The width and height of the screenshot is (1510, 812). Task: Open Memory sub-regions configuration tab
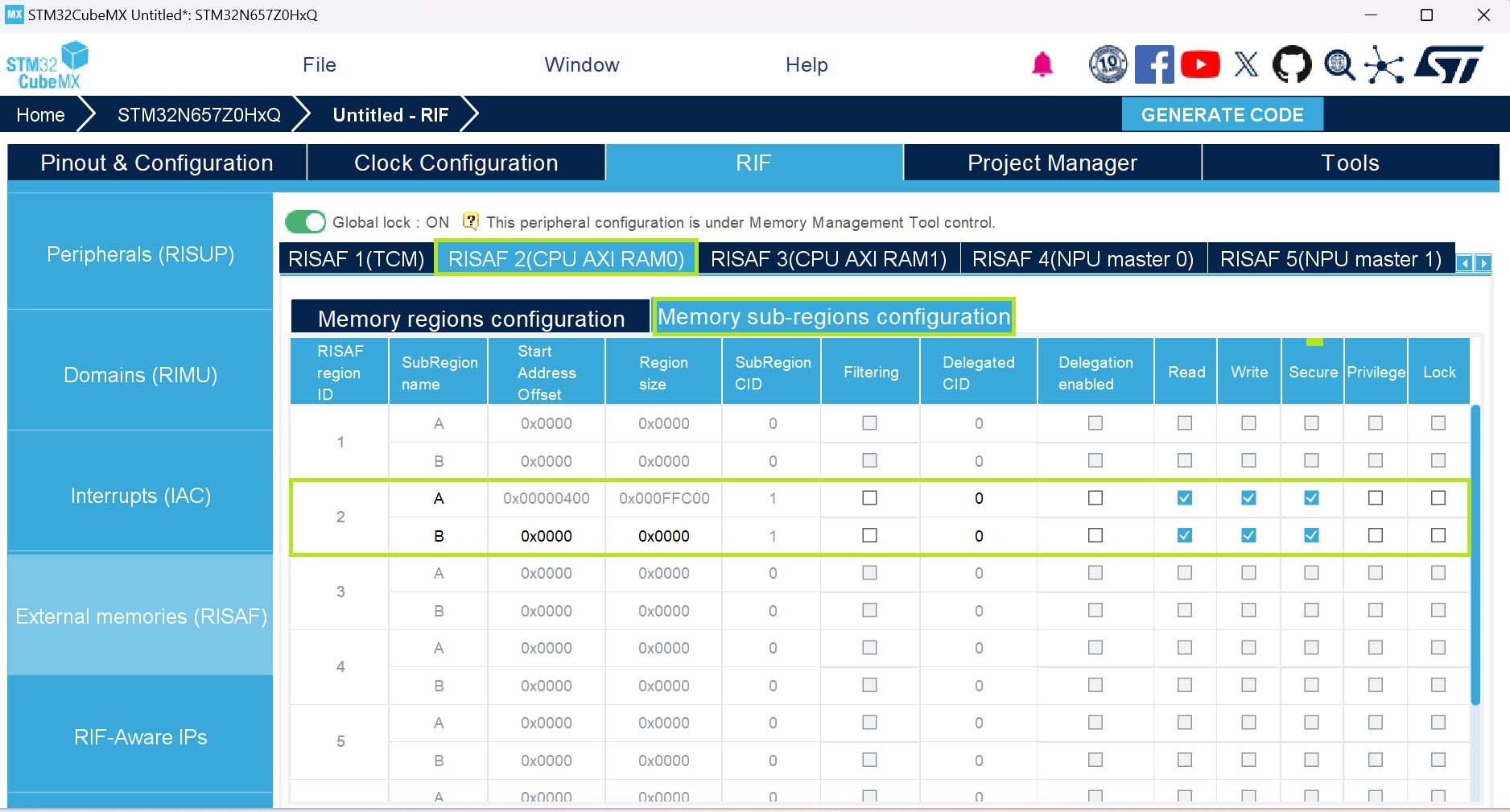(834, 316)
